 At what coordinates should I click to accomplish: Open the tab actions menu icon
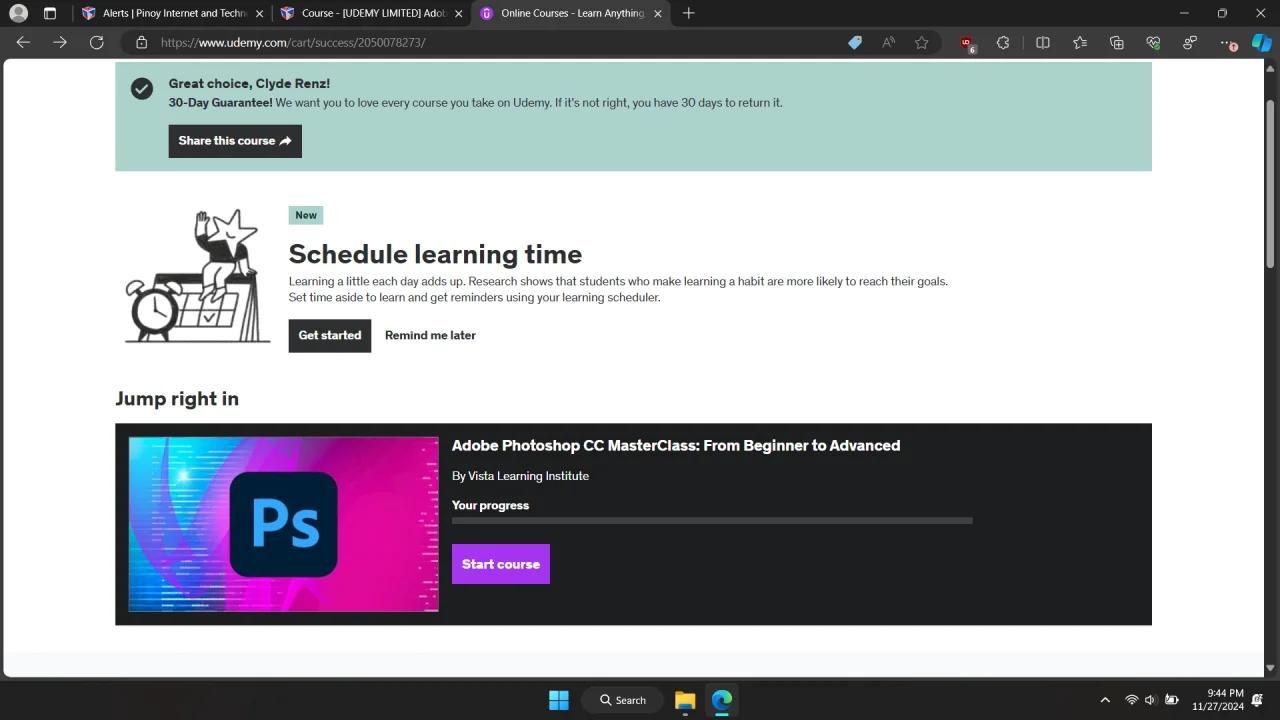point(50,14)
